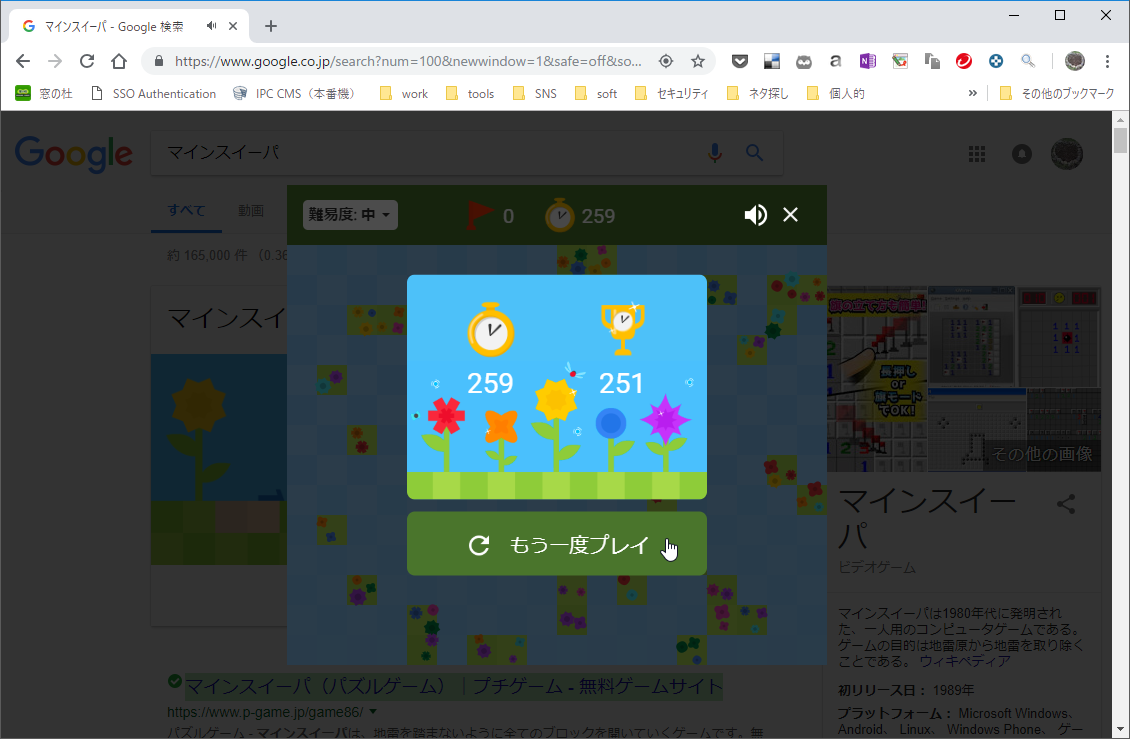Click the Trend Micro extension icon
This screenshot has width=1130, height=739.
tap(963, 60)
